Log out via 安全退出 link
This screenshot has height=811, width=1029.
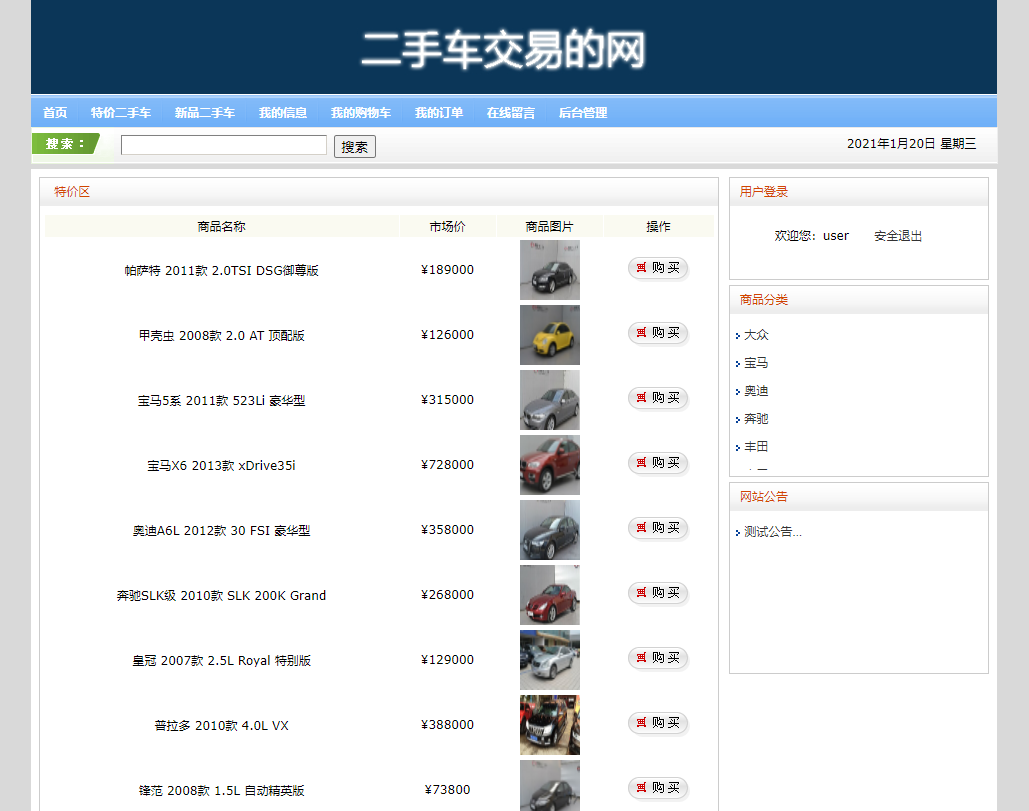click(x=897, y=236)
